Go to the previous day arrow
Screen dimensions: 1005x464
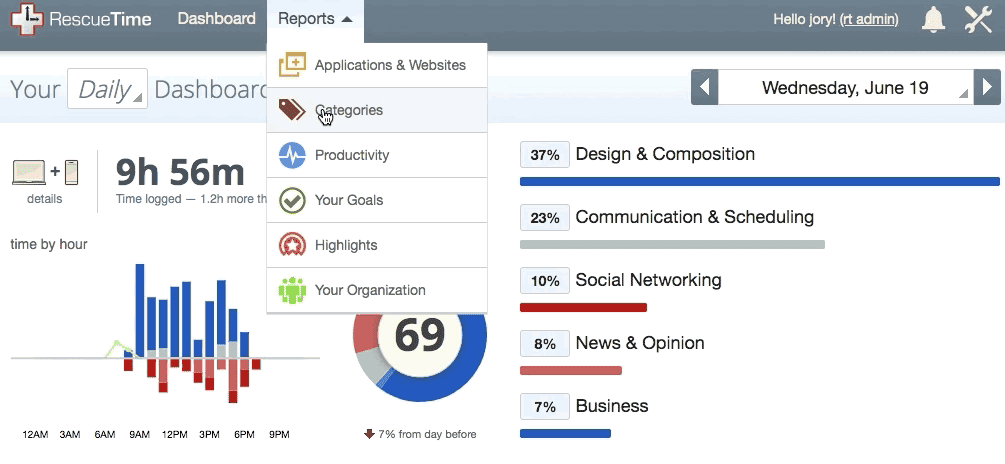(x=704, y=88)
